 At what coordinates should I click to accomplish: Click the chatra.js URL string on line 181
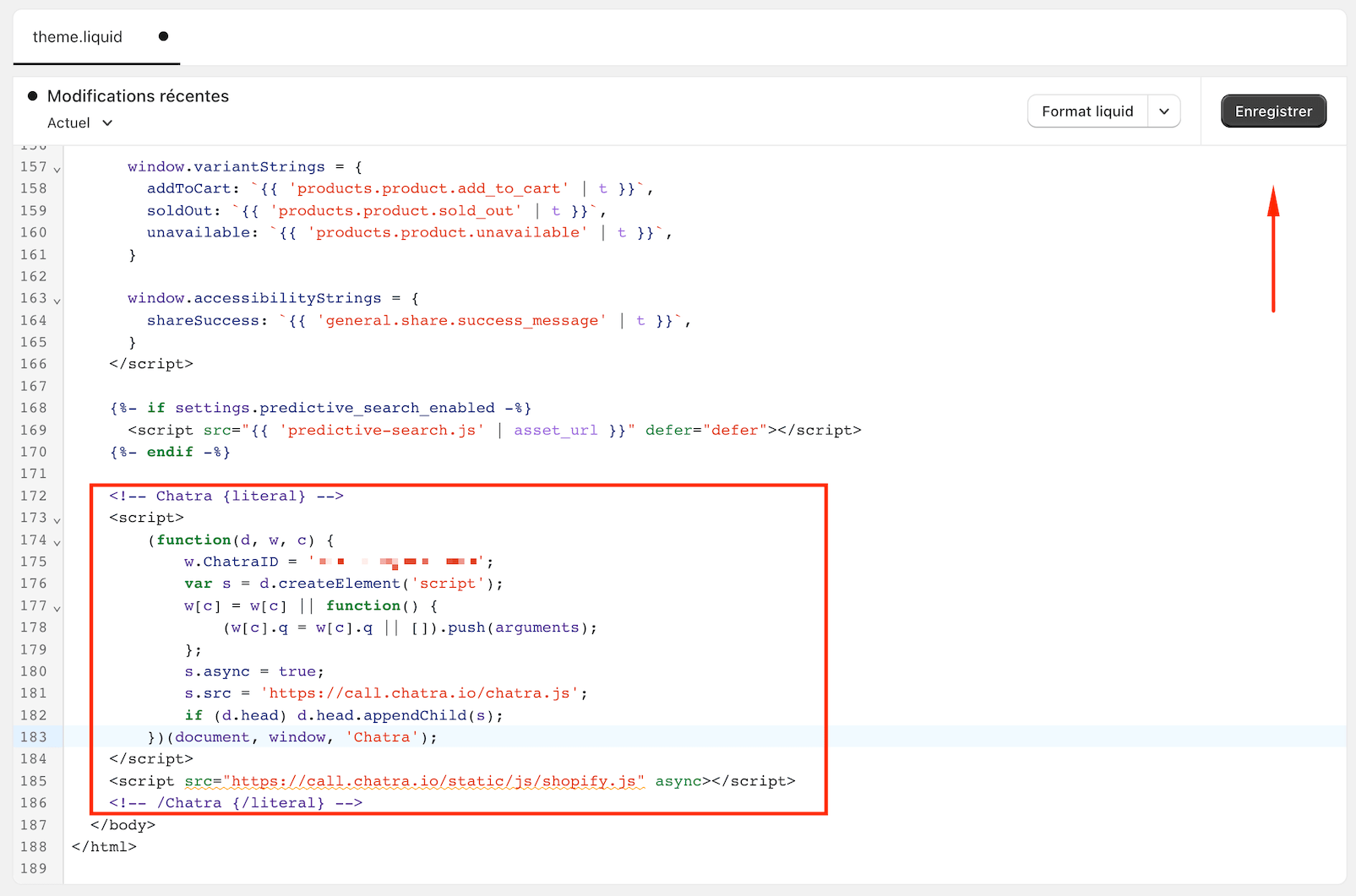point(422,693)
